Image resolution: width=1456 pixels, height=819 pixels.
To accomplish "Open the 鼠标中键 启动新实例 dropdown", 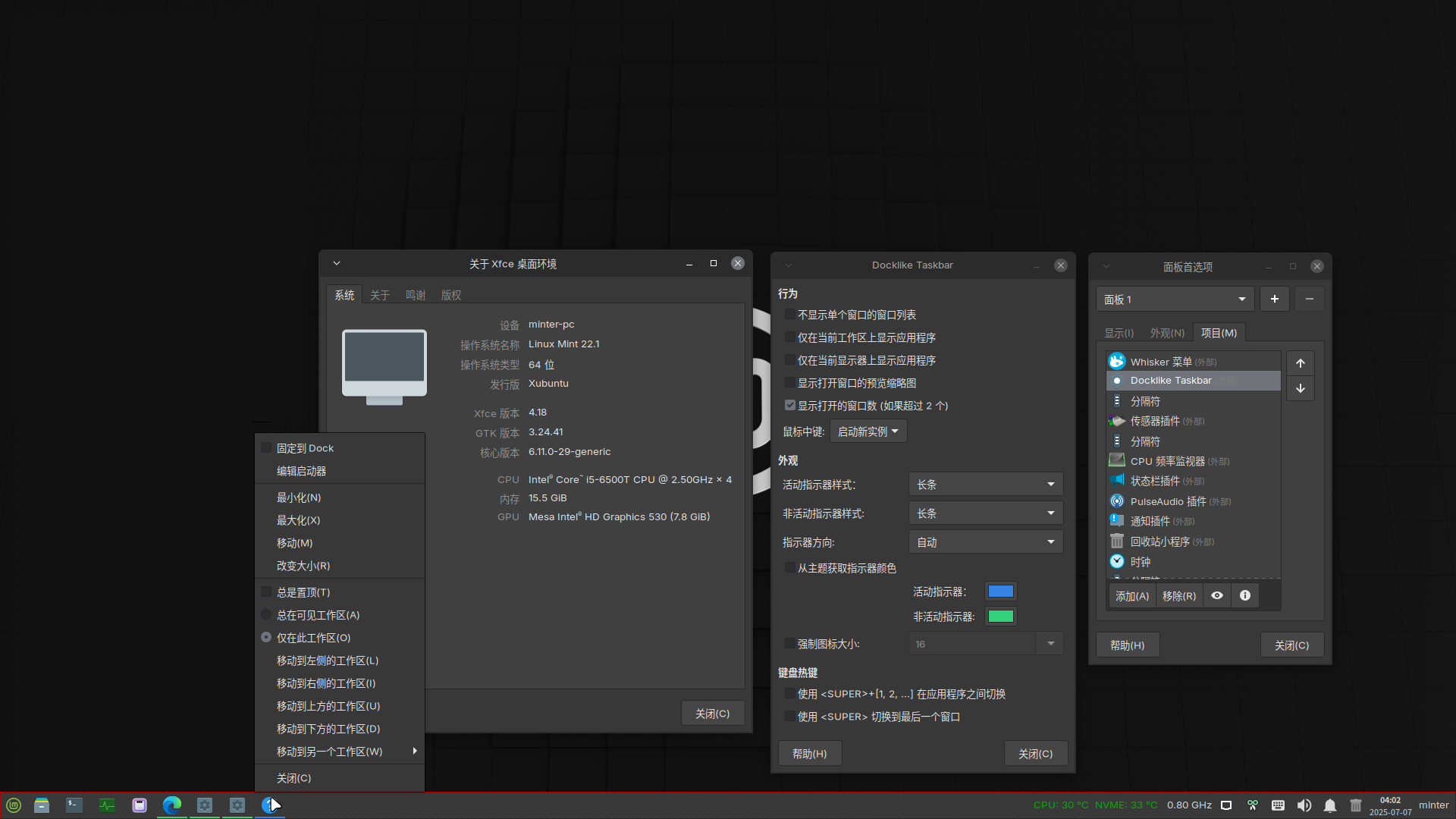I will [868, 431].
